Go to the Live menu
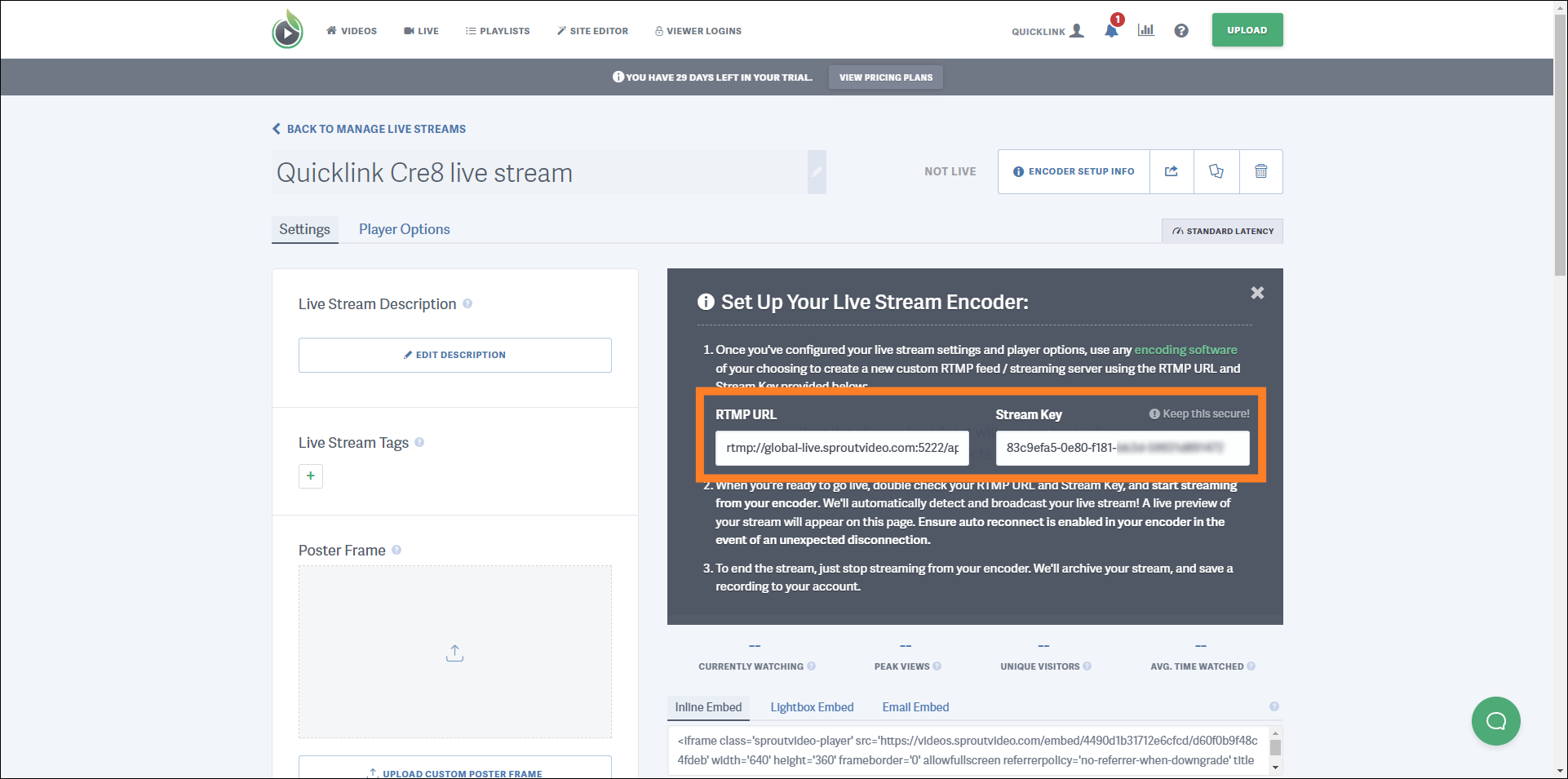The width and height of the screenshot is (1568, 779). (x=421, y=31)
